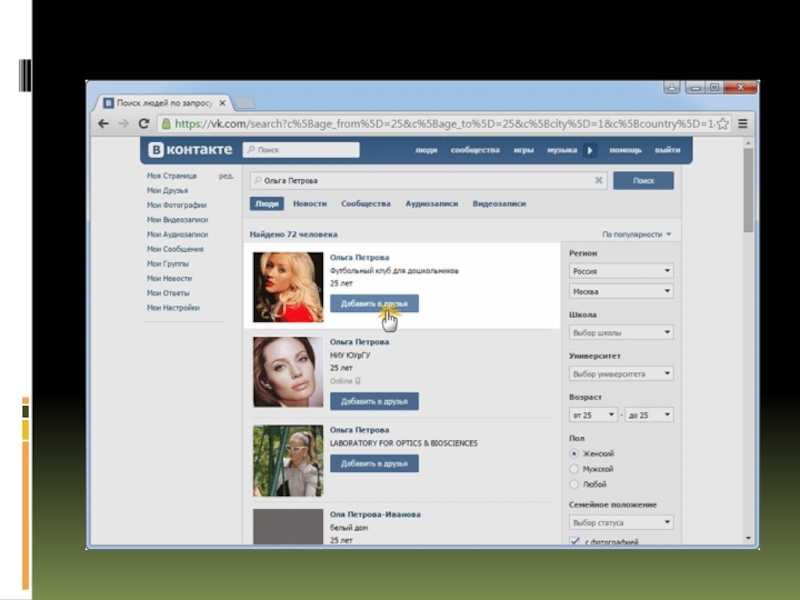Screen dimensions: 800x600
Task: Switch to the 'Сообщества' search tab
Action: pyautogui.click(x=366, y=204)
